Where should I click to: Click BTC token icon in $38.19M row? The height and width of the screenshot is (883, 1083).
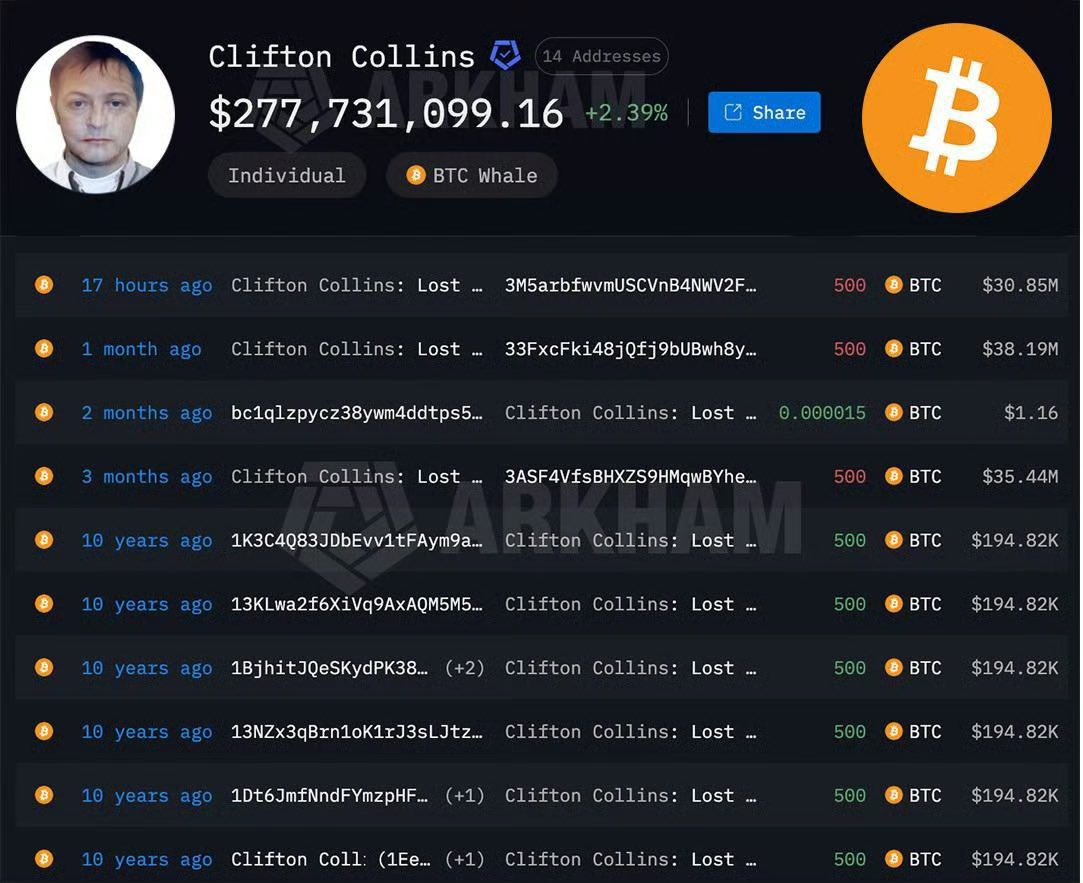(x=893, y=349)
